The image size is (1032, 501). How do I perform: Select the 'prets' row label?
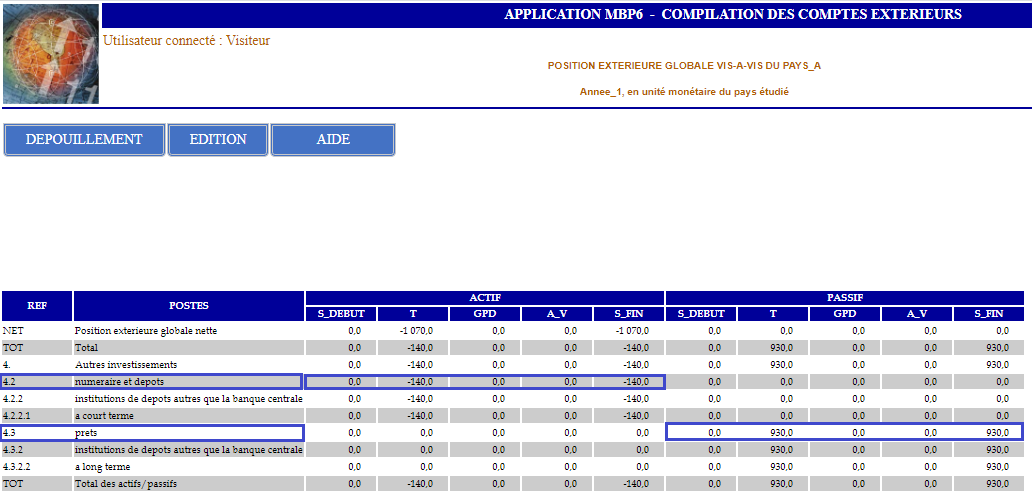86,433
